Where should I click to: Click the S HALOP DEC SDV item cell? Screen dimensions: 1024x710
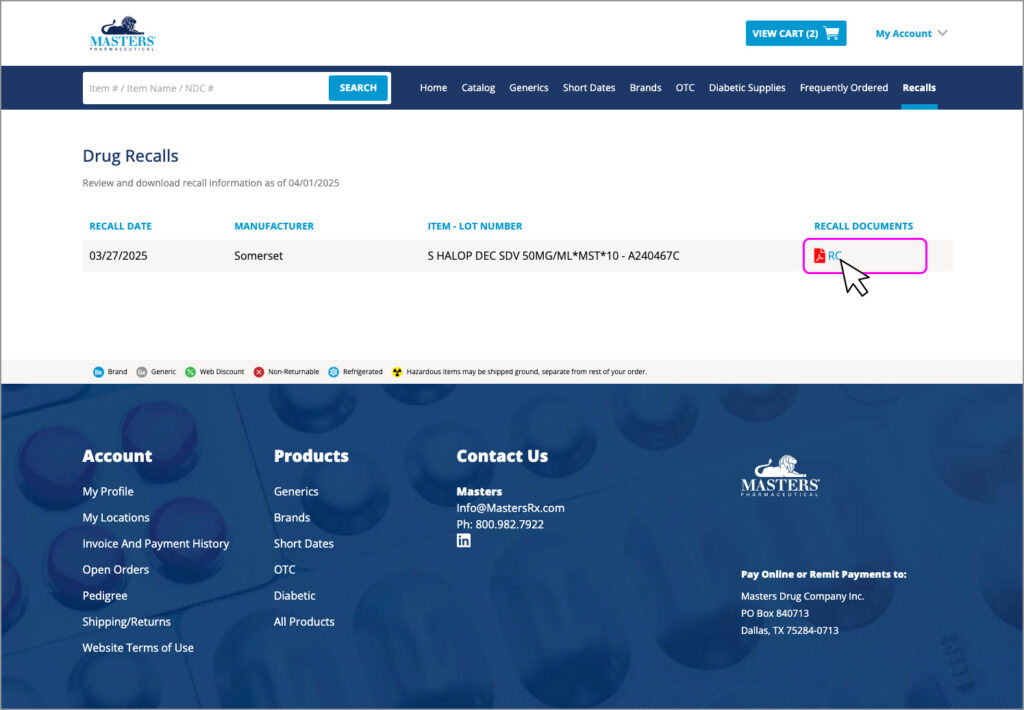pyautogui.click(x=553, y=255)
